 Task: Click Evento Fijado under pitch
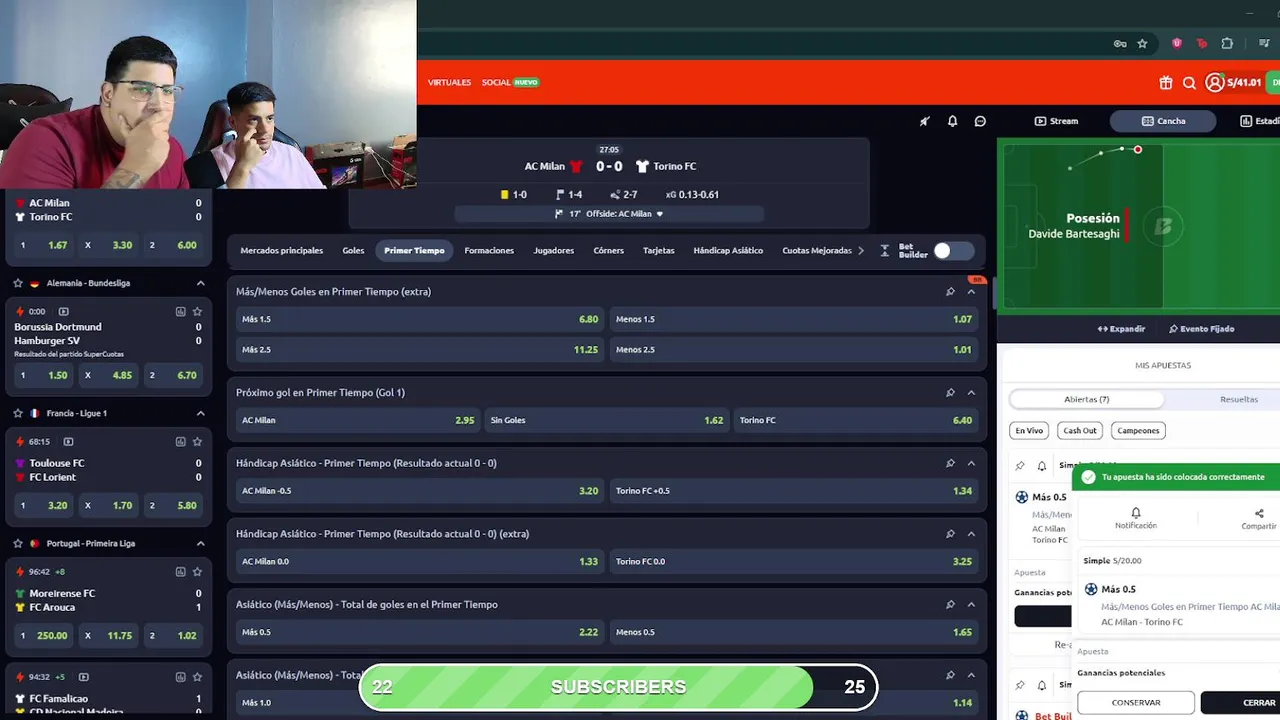pyautogui.click(x=1201, y=329)
